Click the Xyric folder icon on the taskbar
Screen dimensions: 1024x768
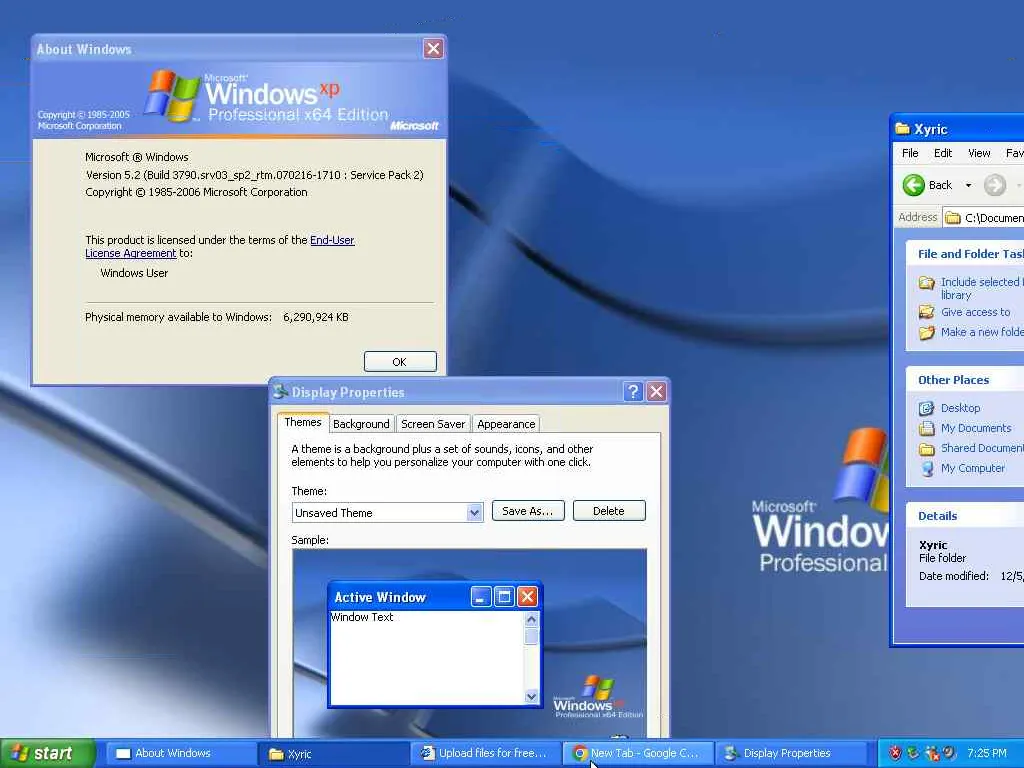point(276,754)
